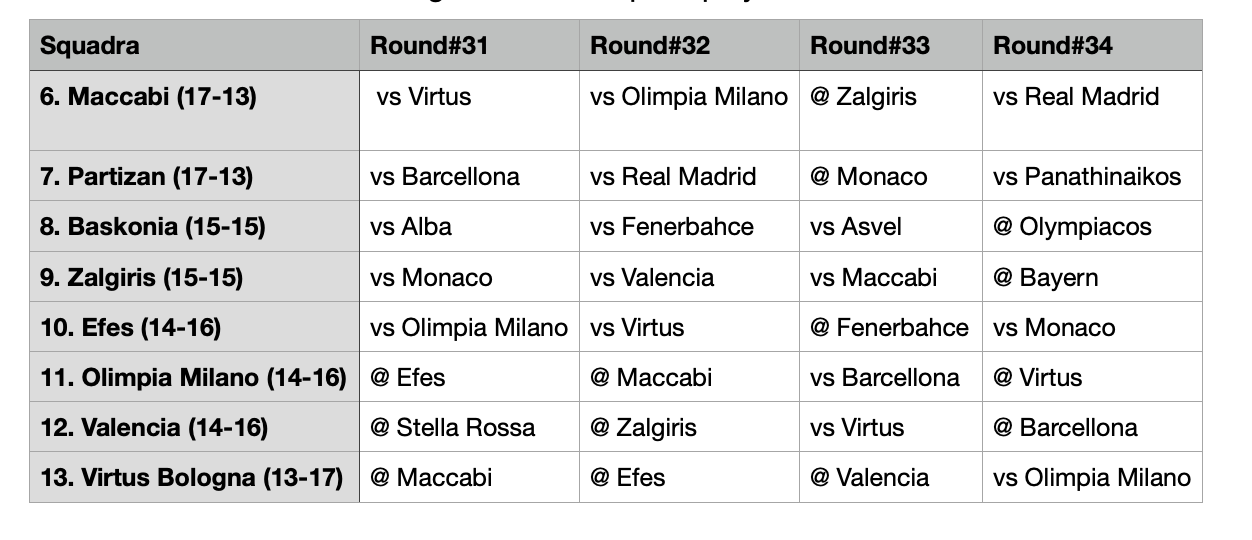Screen dimensions: 1252x540
Task: Select the vs Asvel cell
Action: pyautogui.click(x=891, y=226)
